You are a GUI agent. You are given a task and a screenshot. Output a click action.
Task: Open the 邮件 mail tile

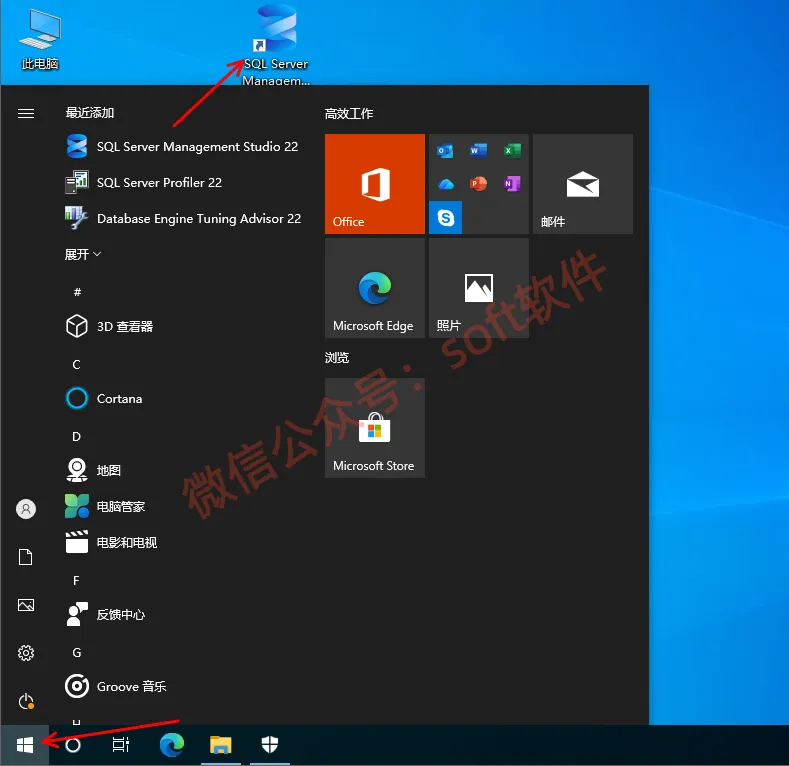583,184
